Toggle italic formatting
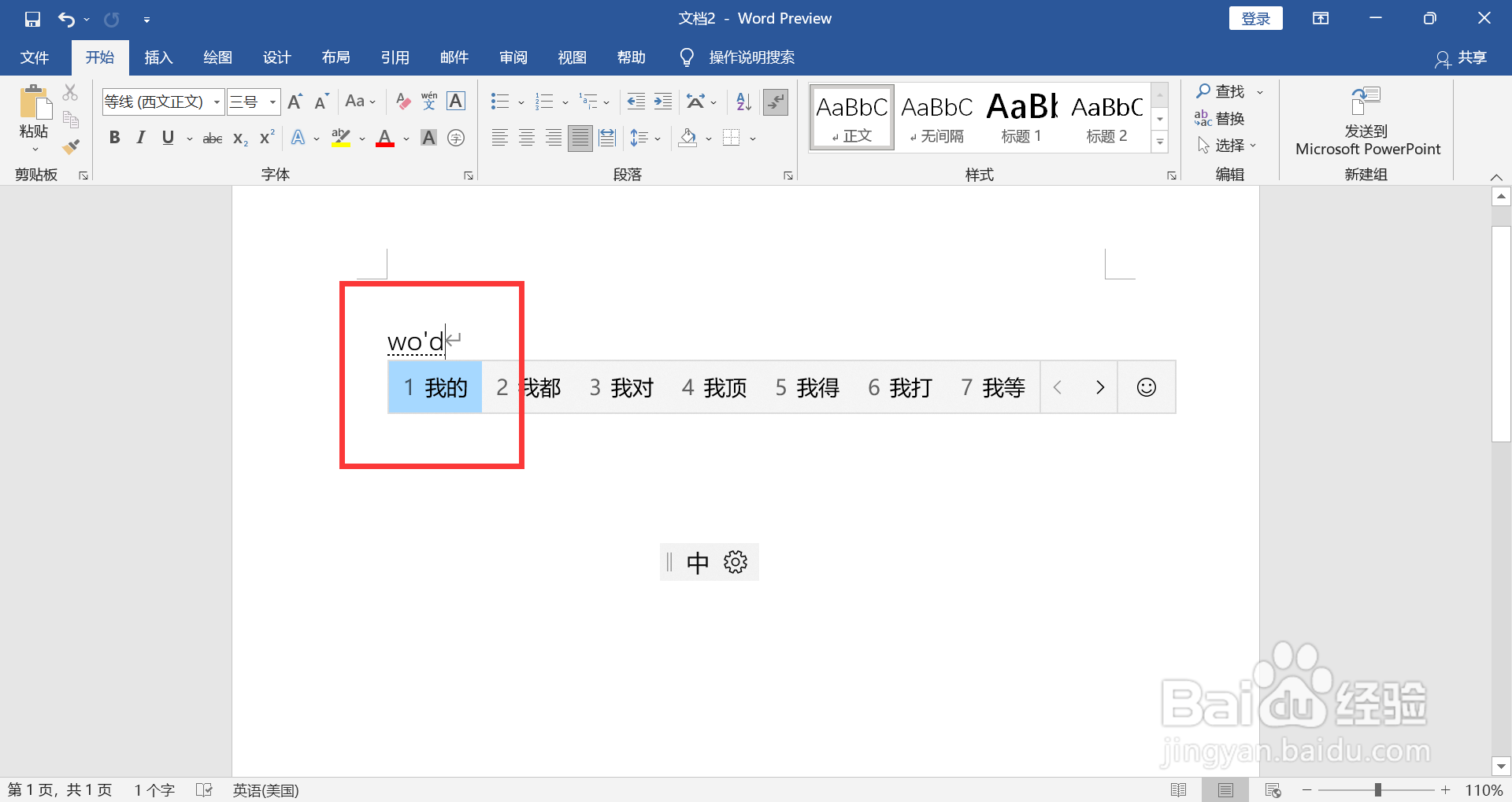Viewport: 1512px width, 802px height. pyautogui.click(x=140, y=138)
